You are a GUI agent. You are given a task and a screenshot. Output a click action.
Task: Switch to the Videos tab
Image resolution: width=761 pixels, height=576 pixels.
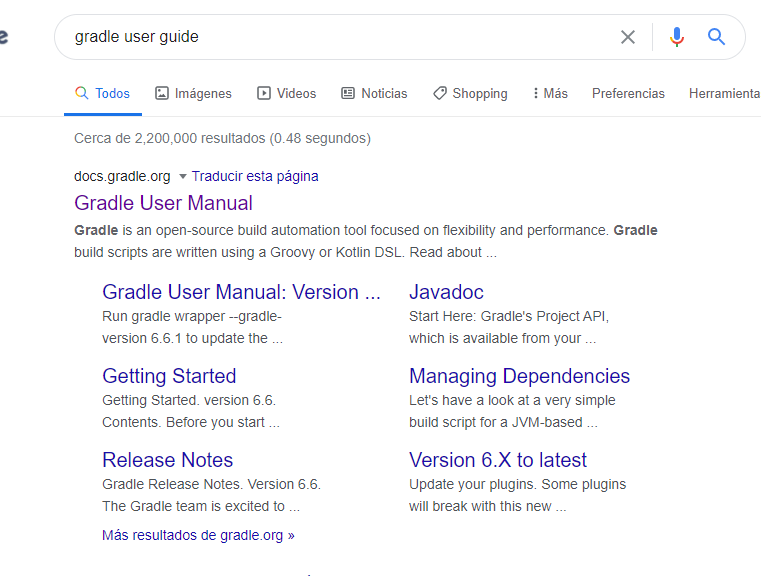[286, 93]
